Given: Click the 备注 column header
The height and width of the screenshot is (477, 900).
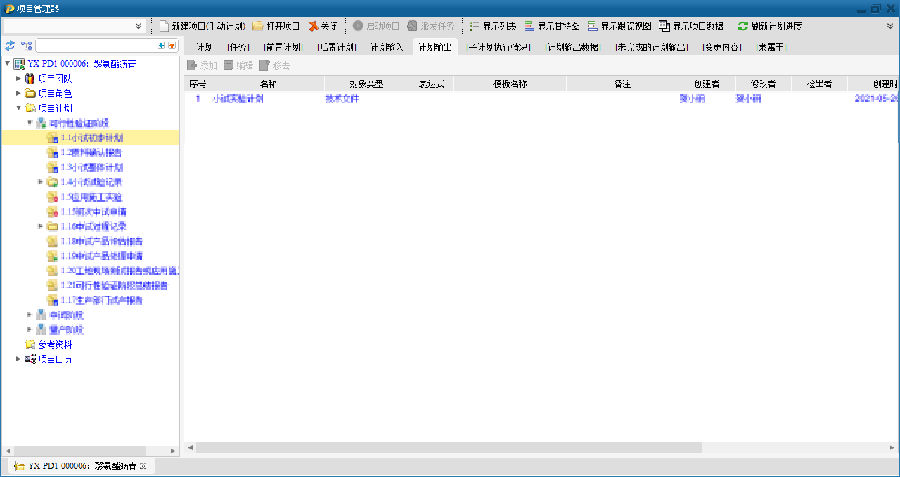Looking at the screenshot, I should (622, 84).
